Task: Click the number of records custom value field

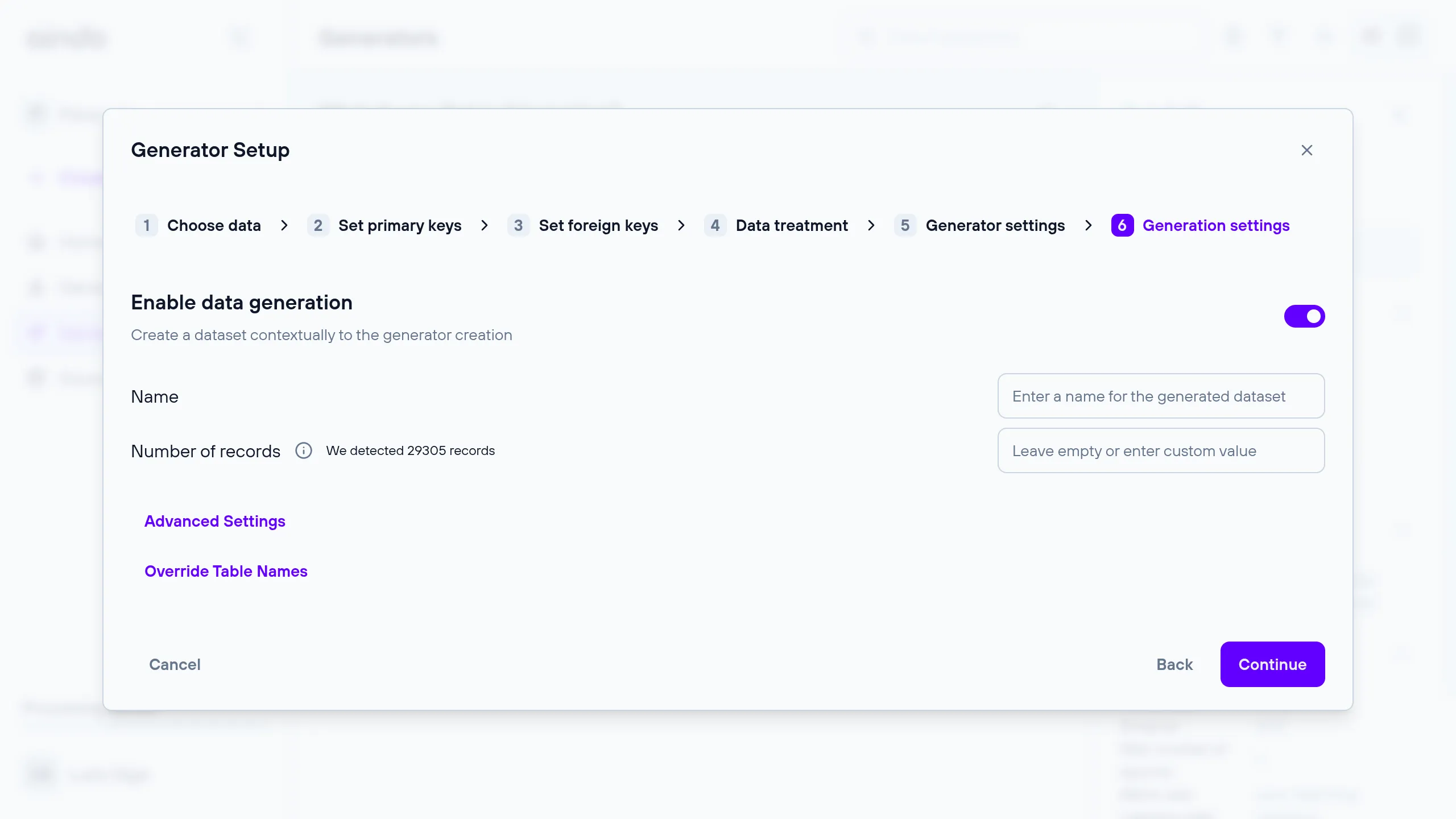Action: 1161,450
